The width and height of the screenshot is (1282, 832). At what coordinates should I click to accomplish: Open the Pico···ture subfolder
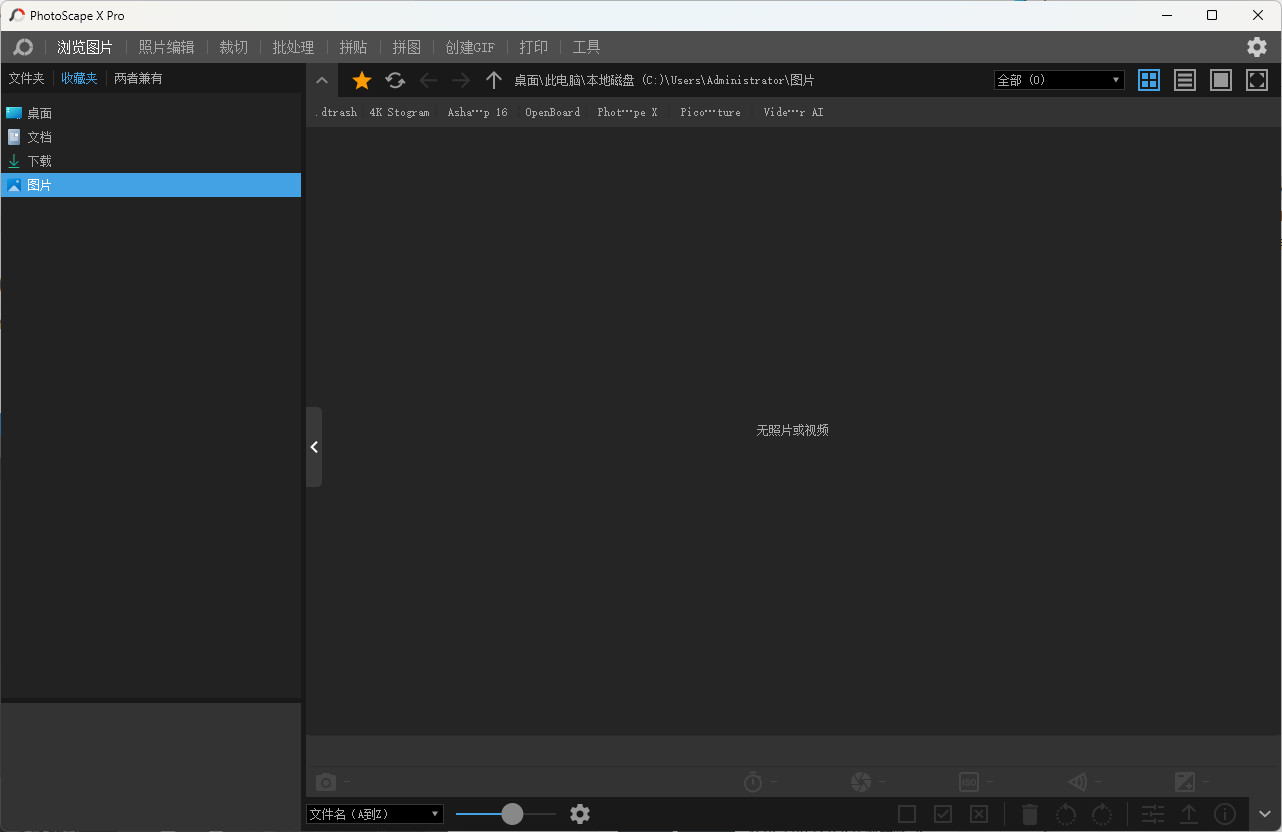711,113
